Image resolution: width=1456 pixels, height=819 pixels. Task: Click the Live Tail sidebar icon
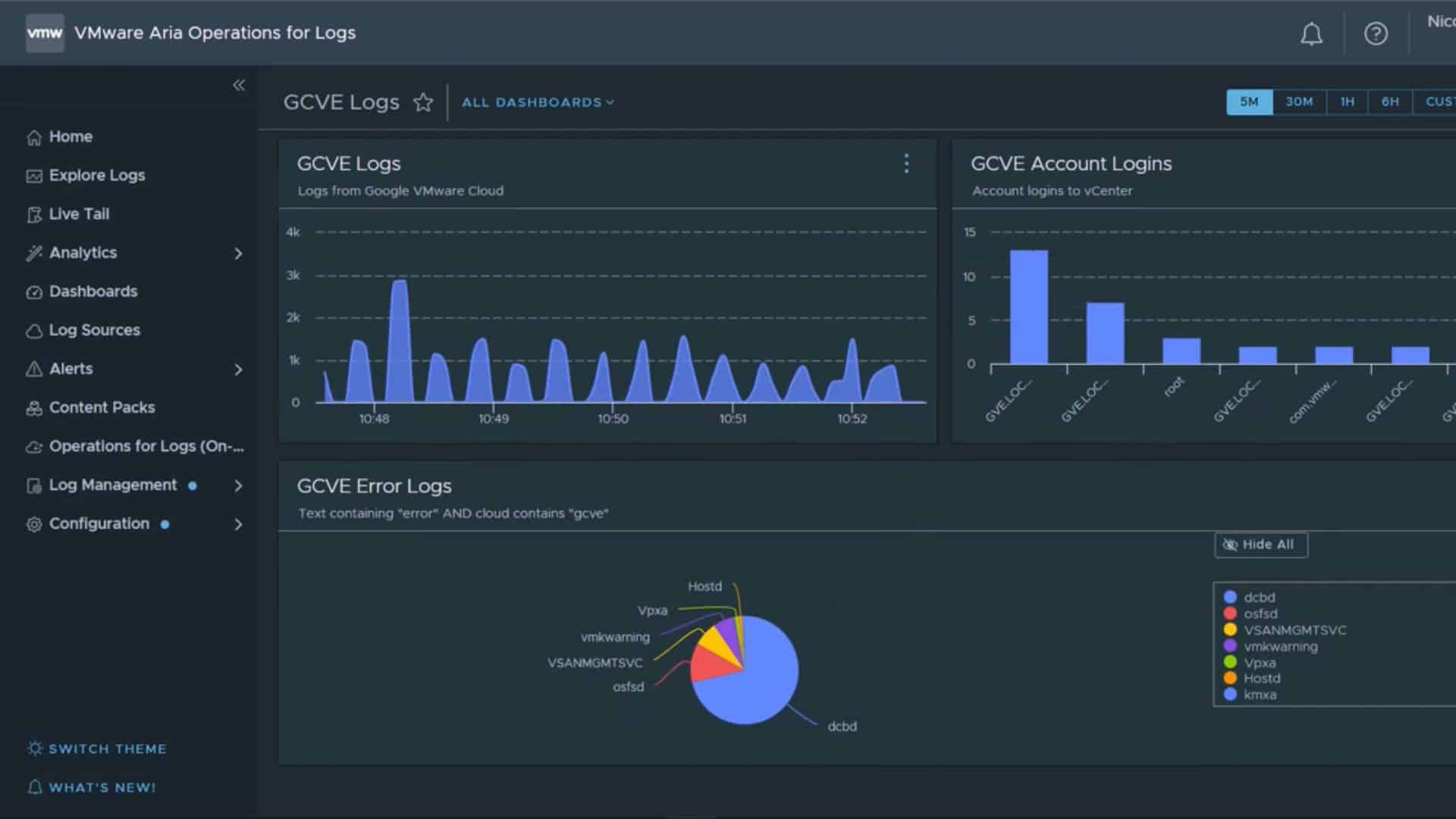34,215
